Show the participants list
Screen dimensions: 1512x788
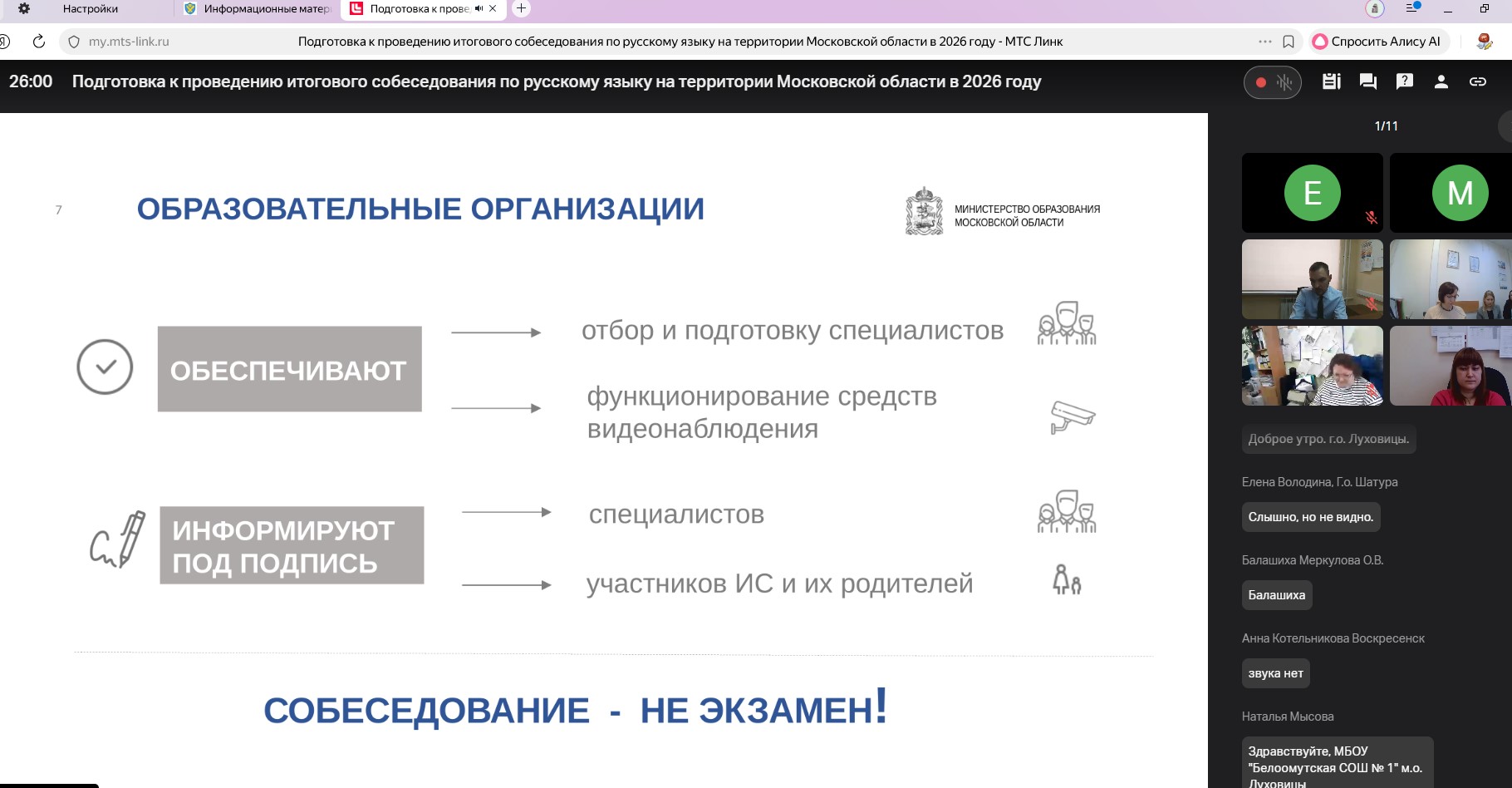pos(1442,81)
